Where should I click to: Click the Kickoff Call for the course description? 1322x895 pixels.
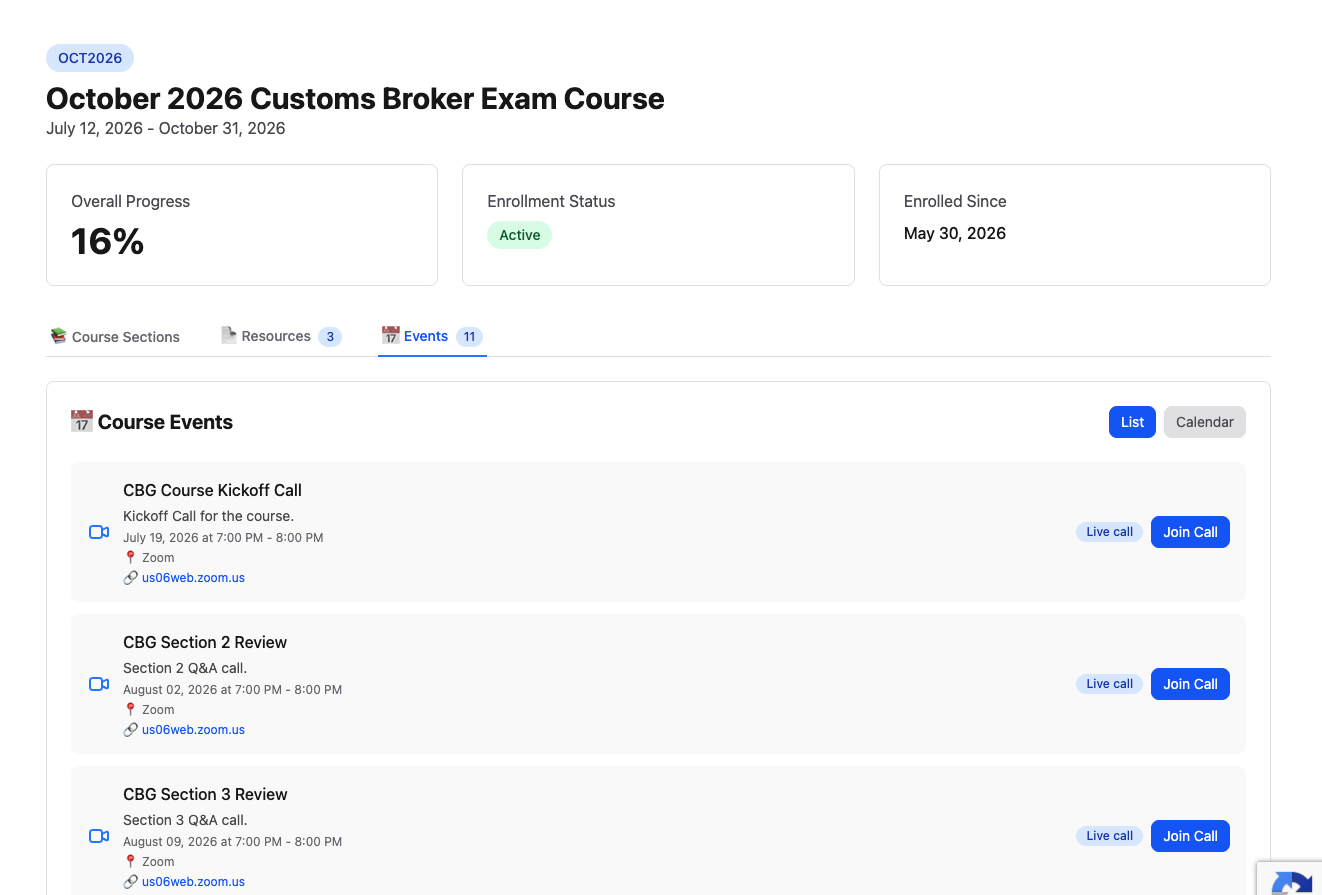[x=208, y=516]
